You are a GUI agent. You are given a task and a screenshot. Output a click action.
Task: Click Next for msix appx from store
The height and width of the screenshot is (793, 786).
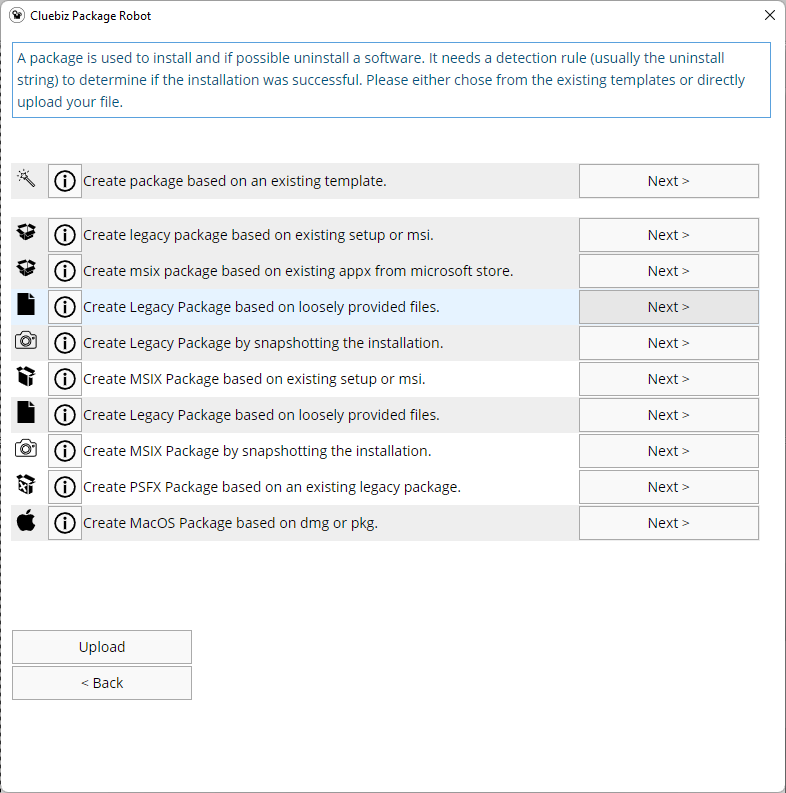coord(668,271)
